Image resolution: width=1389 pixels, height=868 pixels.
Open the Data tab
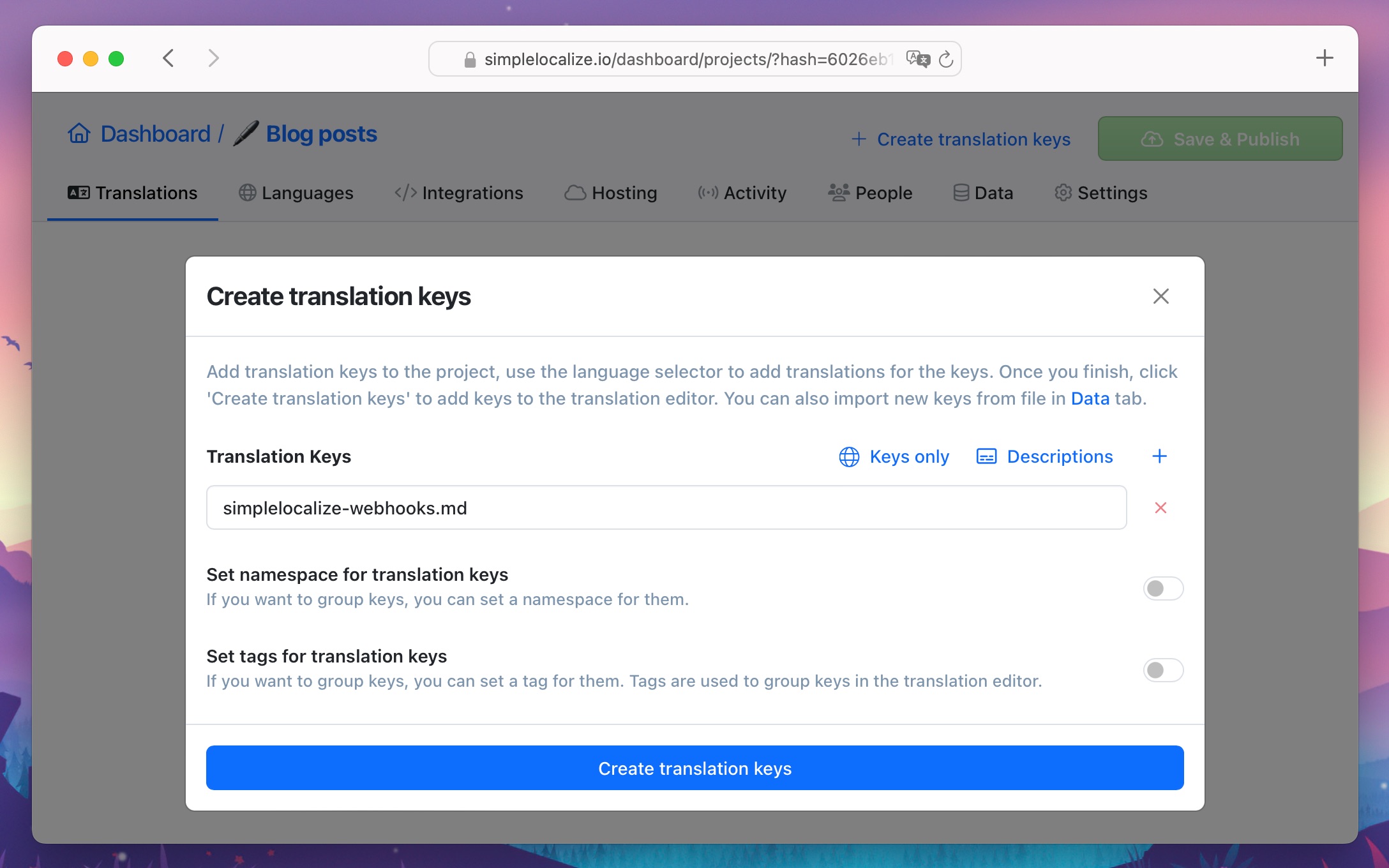[x=984, y=192]
